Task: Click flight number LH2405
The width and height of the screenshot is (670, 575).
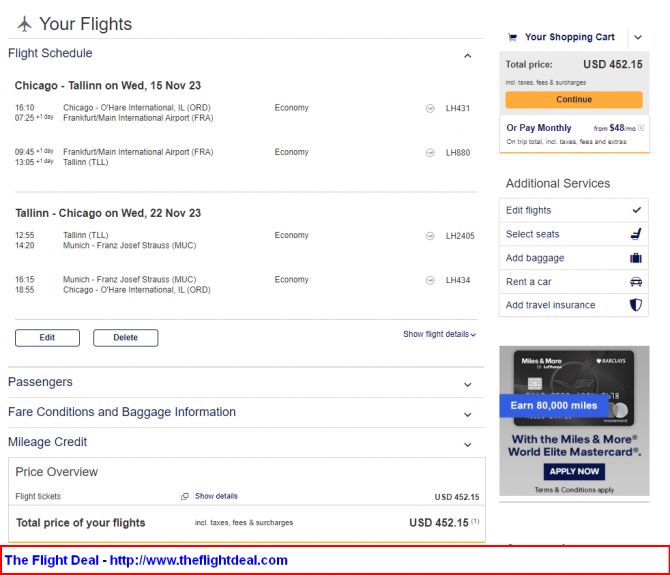Action: pyautogui.click(x=460, y=236)
